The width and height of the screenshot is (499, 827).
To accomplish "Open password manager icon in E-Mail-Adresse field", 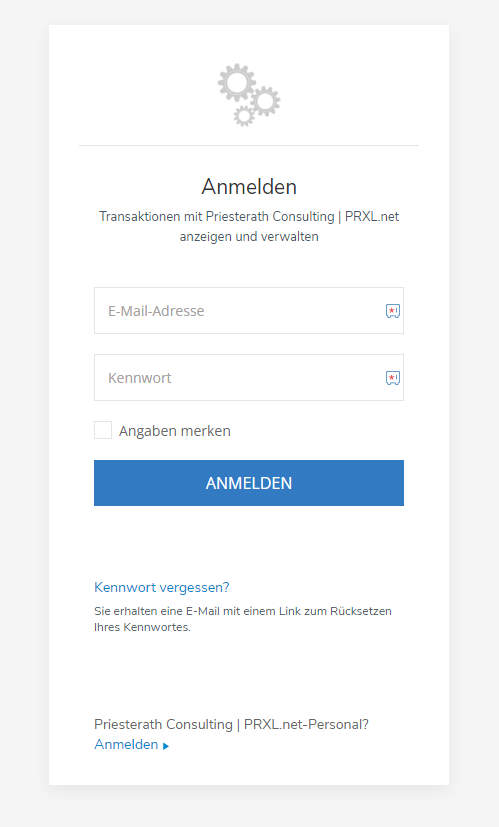I will [x=392, y=311].
